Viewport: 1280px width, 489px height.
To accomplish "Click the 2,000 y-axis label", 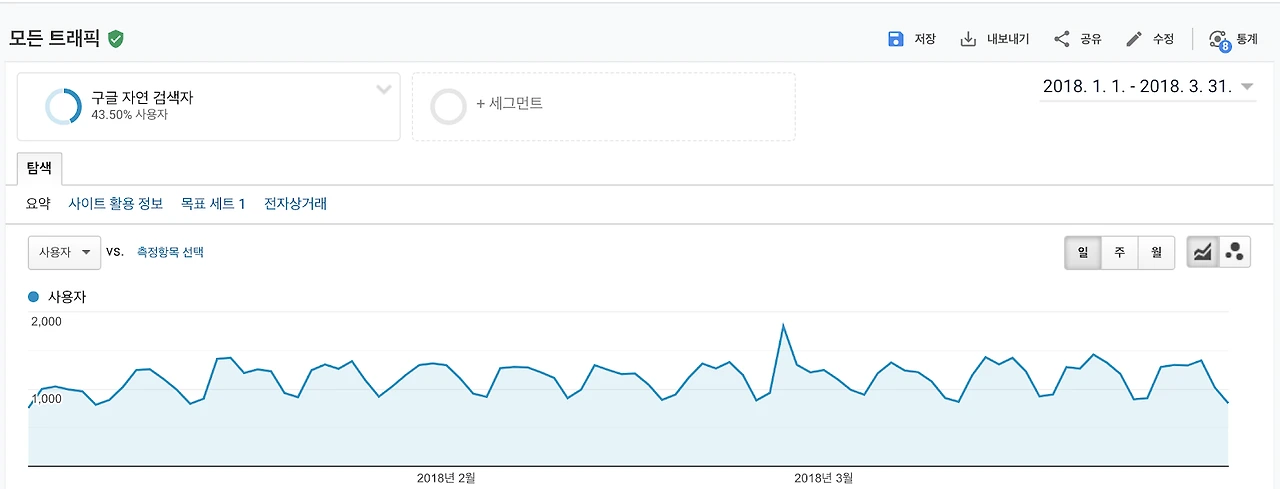I will point(47,322).
